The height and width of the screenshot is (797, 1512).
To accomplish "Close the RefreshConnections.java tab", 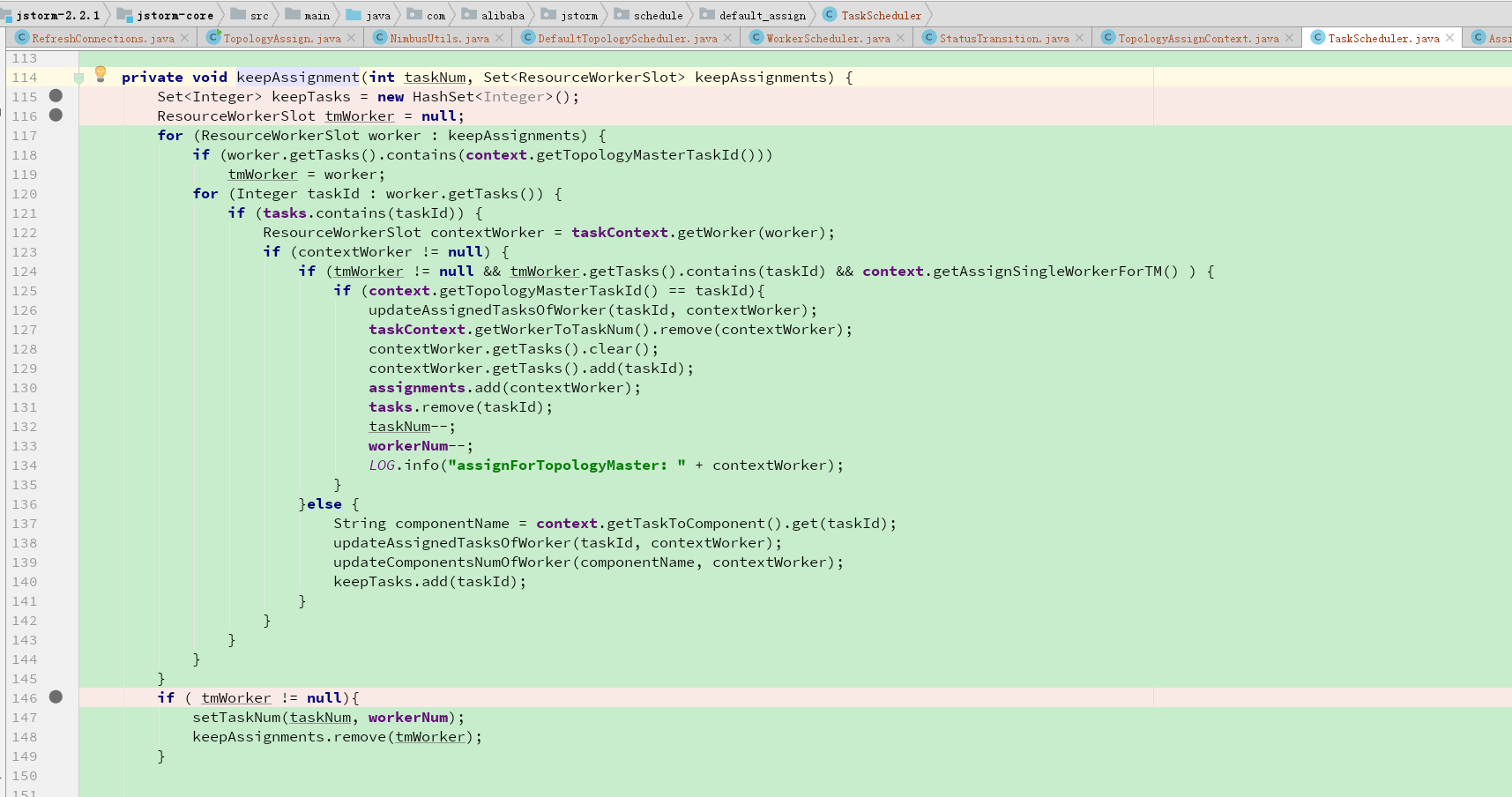I will (184, 38).
